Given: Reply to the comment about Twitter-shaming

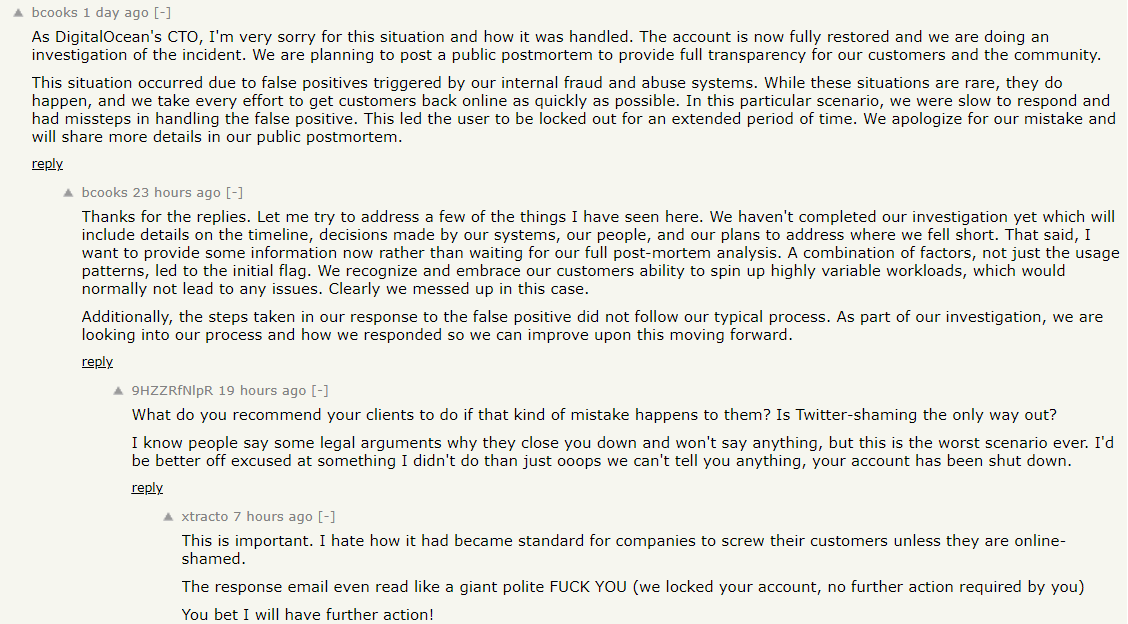Looking at the screenshot, I should pyautogui.click(x=147, y=488).
